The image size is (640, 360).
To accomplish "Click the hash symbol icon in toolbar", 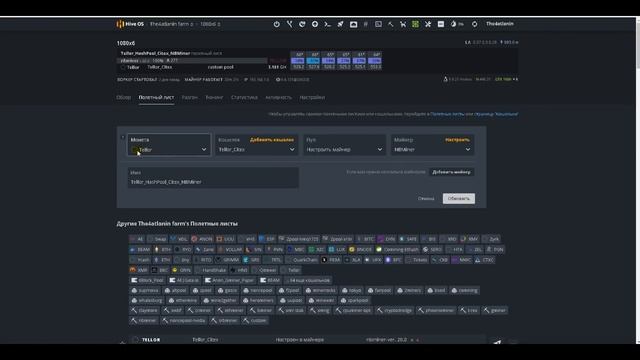I will pyautogui.click(x=366, y=24).
